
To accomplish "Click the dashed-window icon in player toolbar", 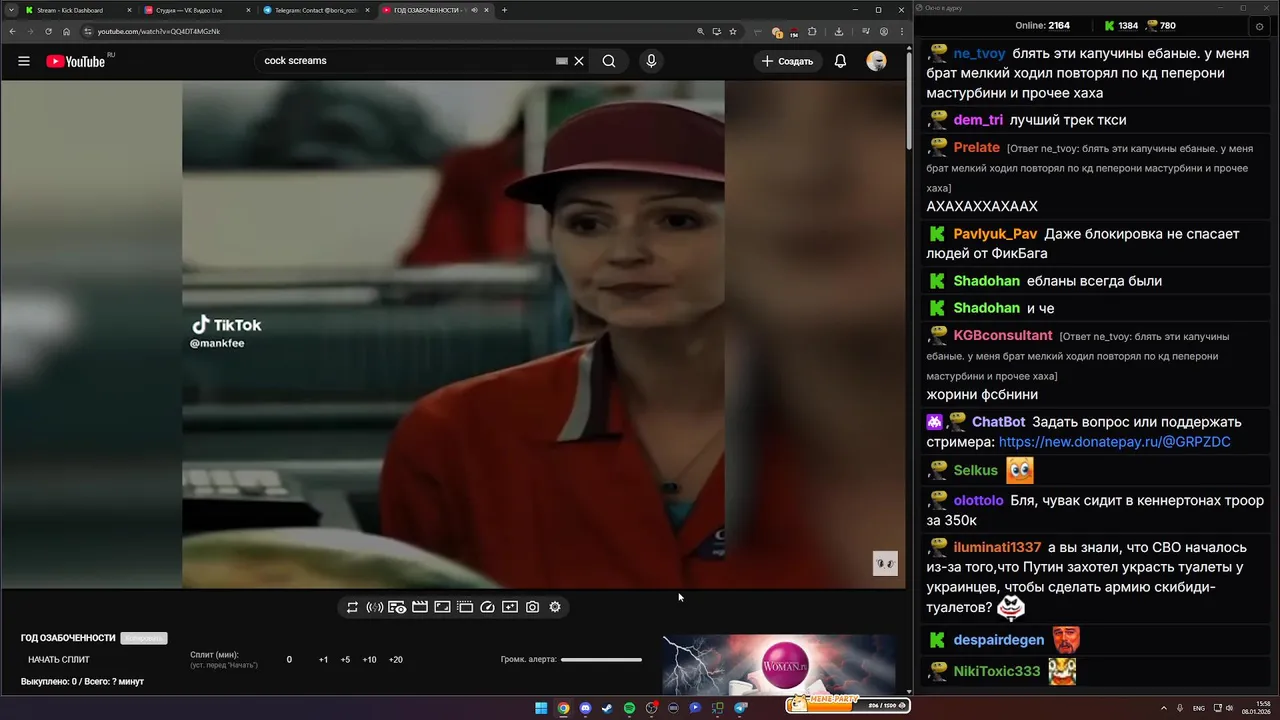I will pyautogui.click(x=465, y=607).
